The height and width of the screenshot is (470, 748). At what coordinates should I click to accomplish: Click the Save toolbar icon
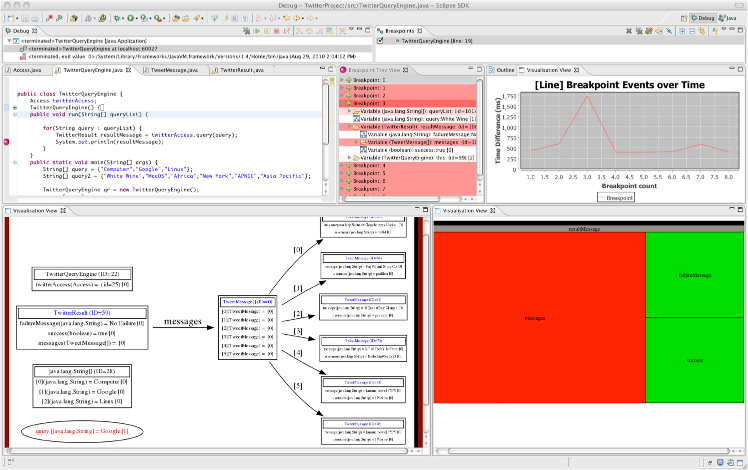click(x=25, y=18)
